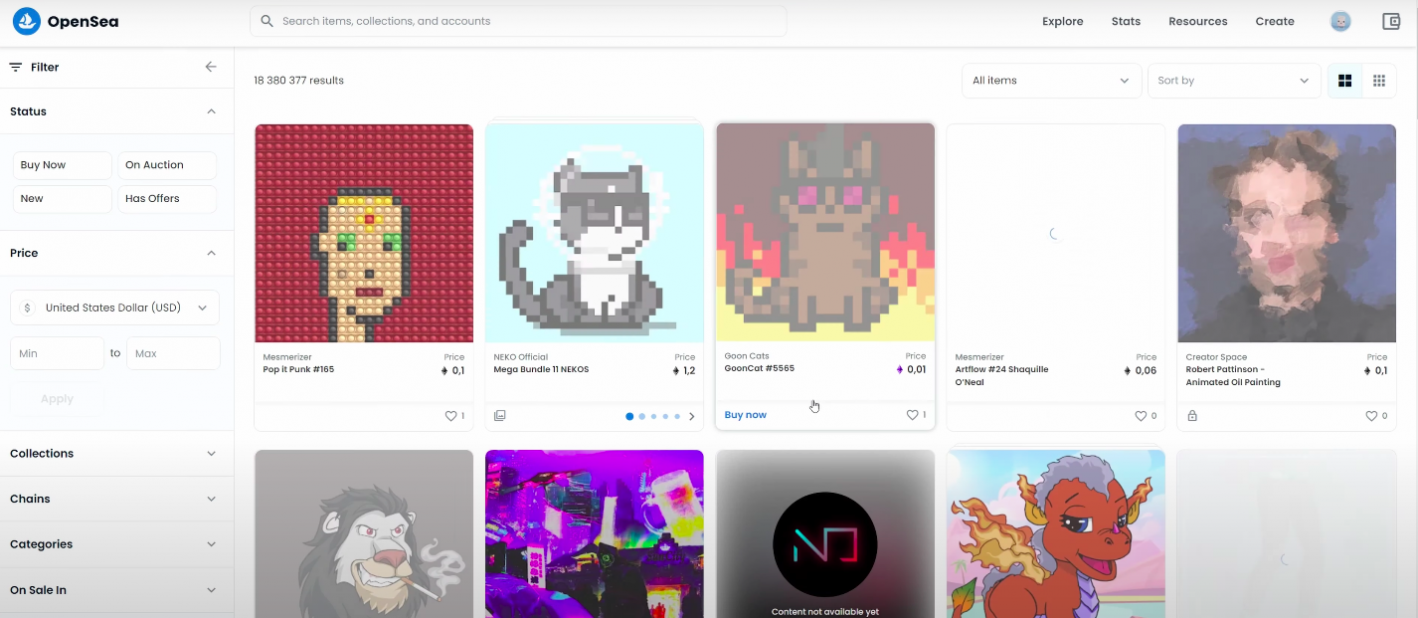Screen dimensions: 1418x618
Task: Click the 0,06 price on Artflow #24
Action: tap(1140, 370)
